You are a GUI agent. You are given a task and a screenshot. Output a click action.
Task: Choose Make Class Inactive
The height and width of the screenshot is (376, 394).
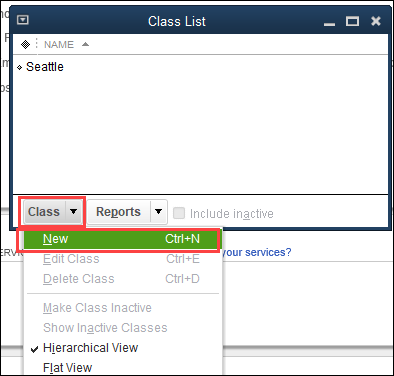[x=123, y=308]
